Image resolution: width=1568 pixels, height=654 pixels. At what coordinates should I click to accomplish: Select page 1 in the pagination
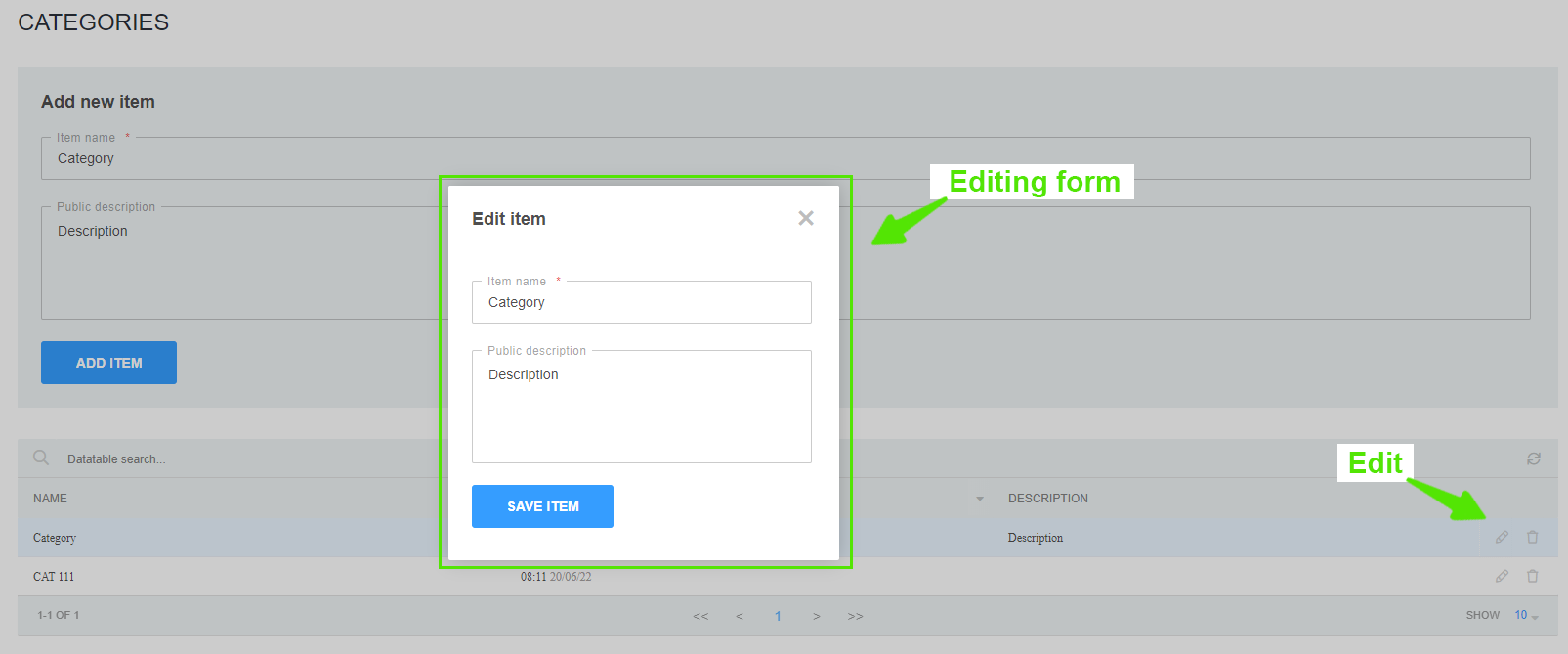[x=778, y=616]
